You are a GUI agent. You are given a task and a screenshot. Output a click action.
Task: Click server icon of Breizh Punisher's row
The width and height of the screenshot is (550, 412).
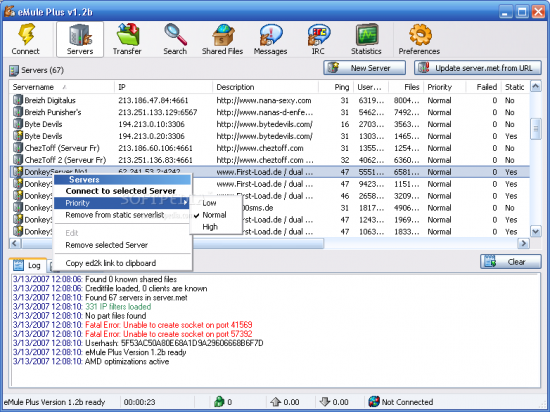18,112
